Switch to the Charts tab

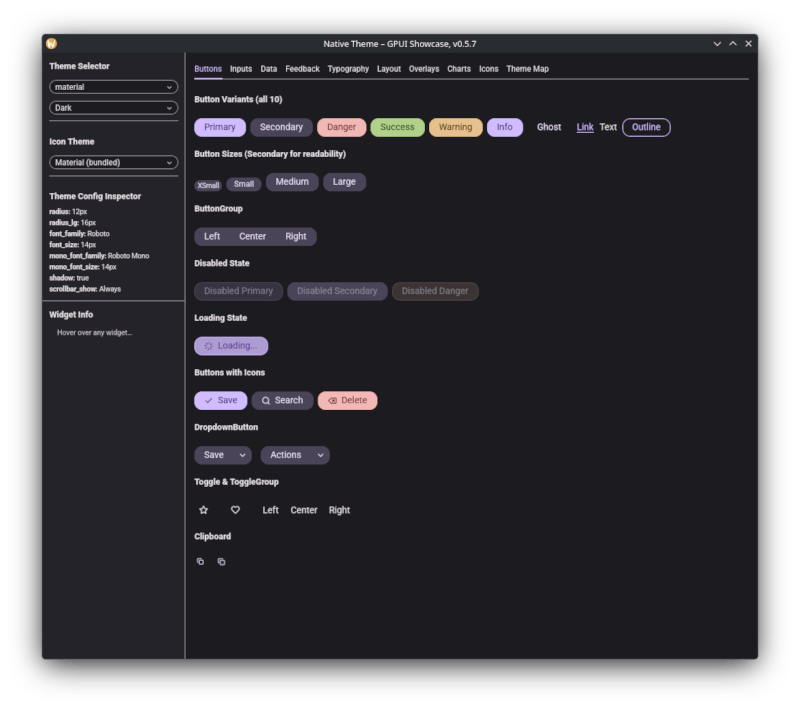tap(459, 69)
